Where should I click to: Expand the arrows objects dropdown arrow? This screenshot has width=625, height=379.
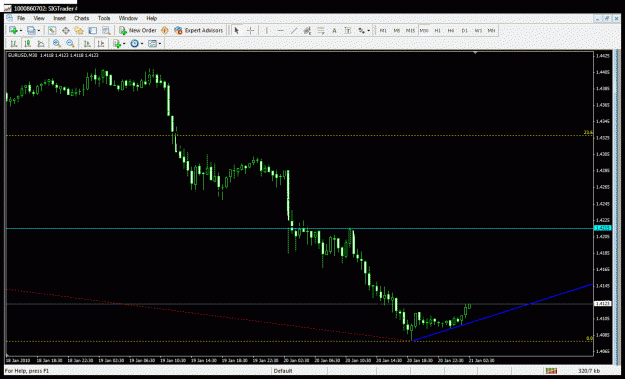(x=369, y=31)
